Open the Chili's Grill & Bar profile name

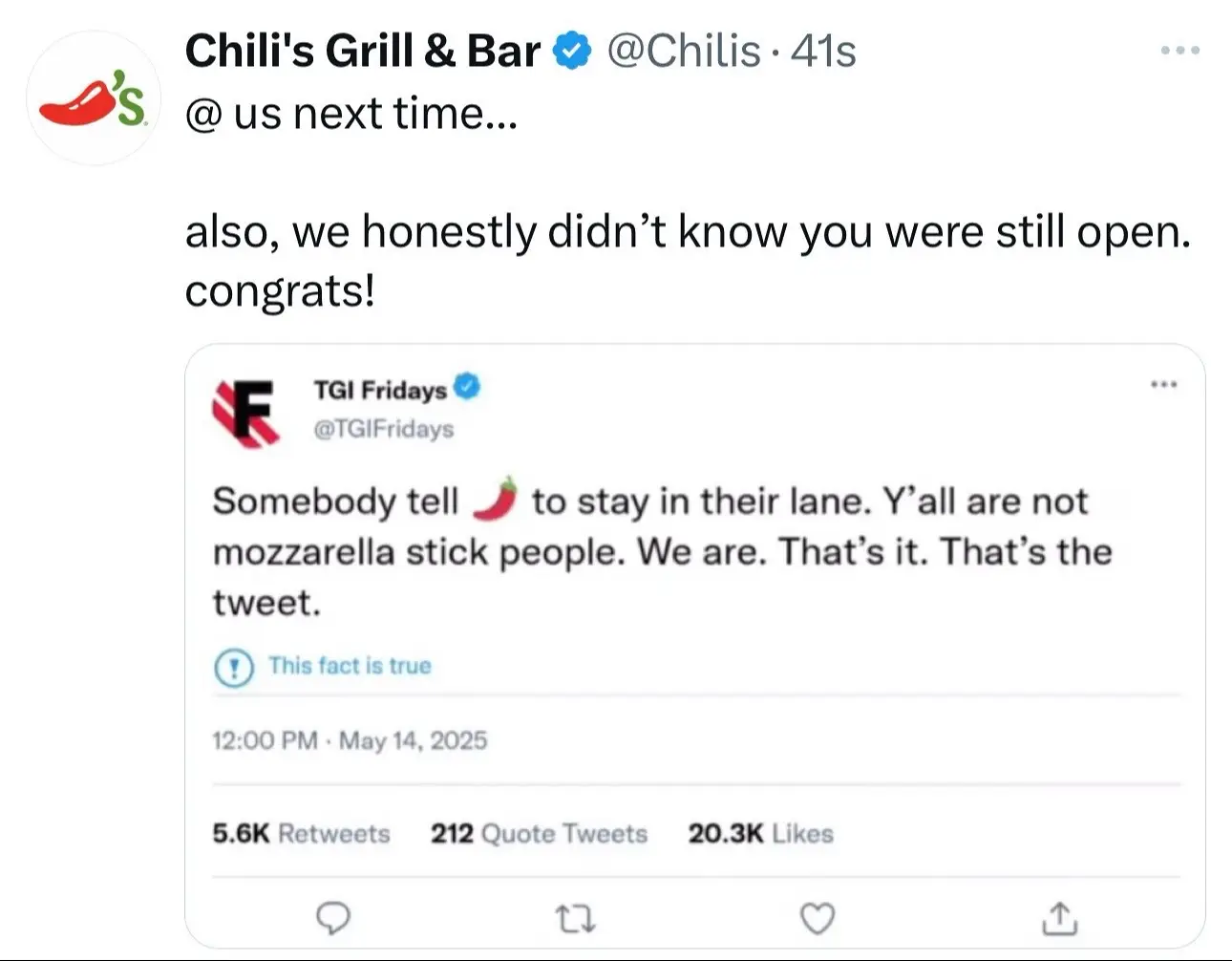point(362,51)
